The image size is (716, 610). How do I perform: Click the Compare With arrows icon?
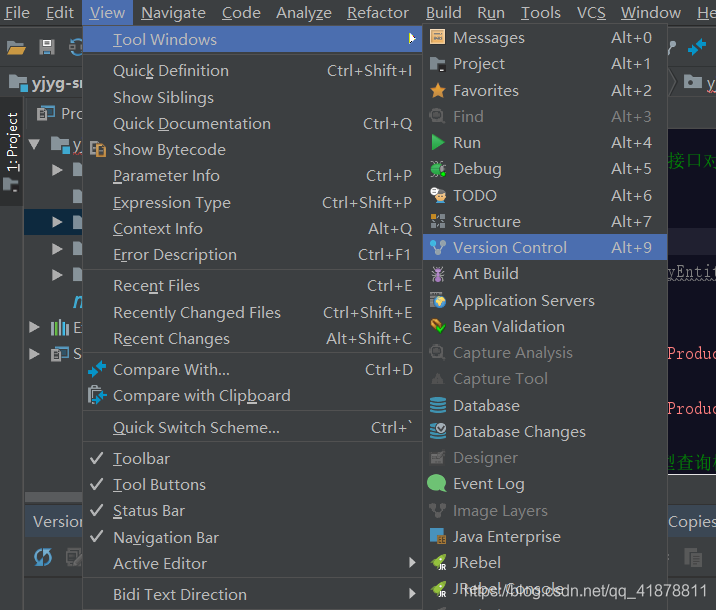coord(97,369)
